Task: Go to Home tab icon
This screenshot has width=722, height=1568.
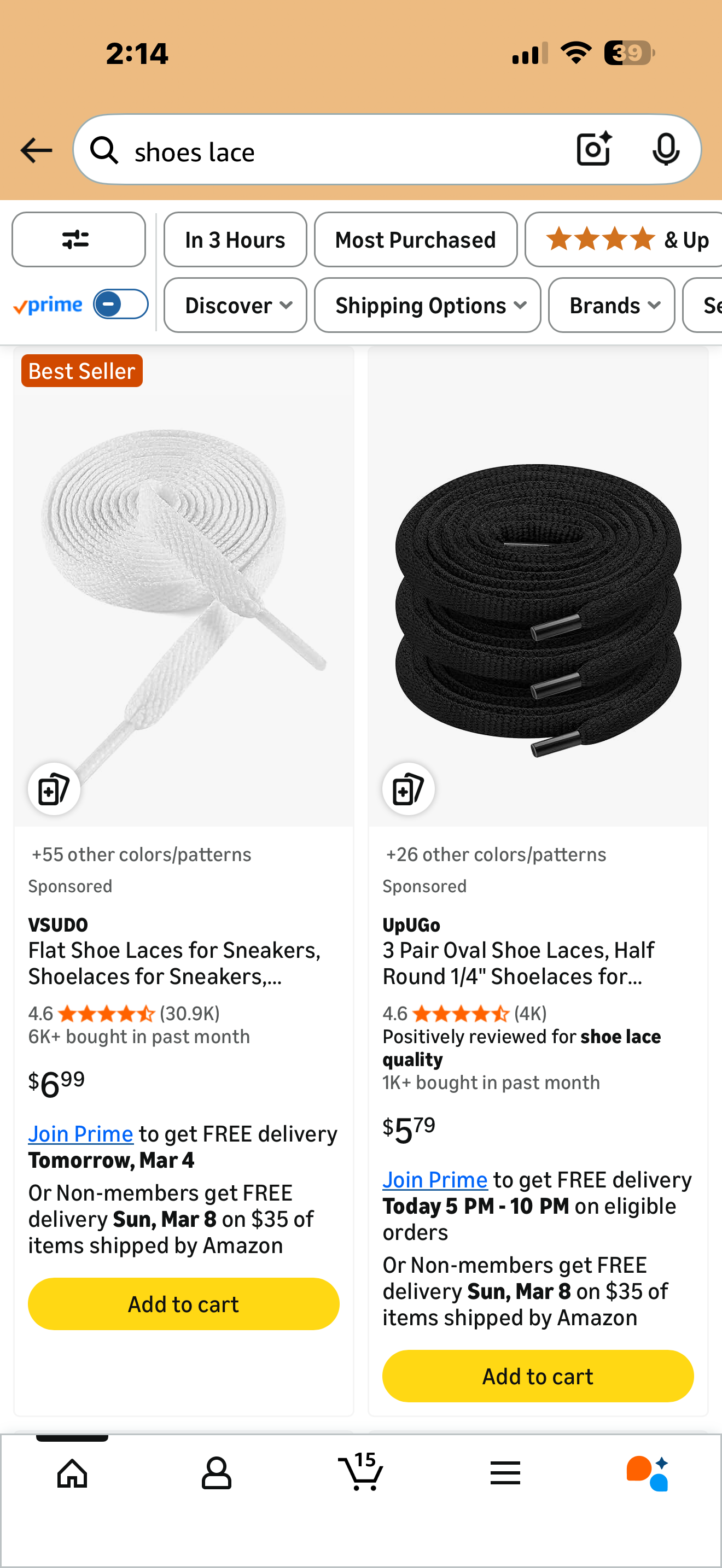Action: [72, 1473]
